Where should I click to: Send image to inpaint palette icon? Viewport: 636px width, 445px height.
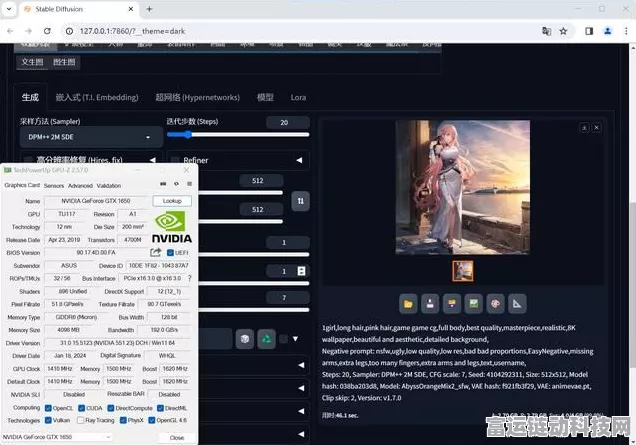[x=495, y=304]
